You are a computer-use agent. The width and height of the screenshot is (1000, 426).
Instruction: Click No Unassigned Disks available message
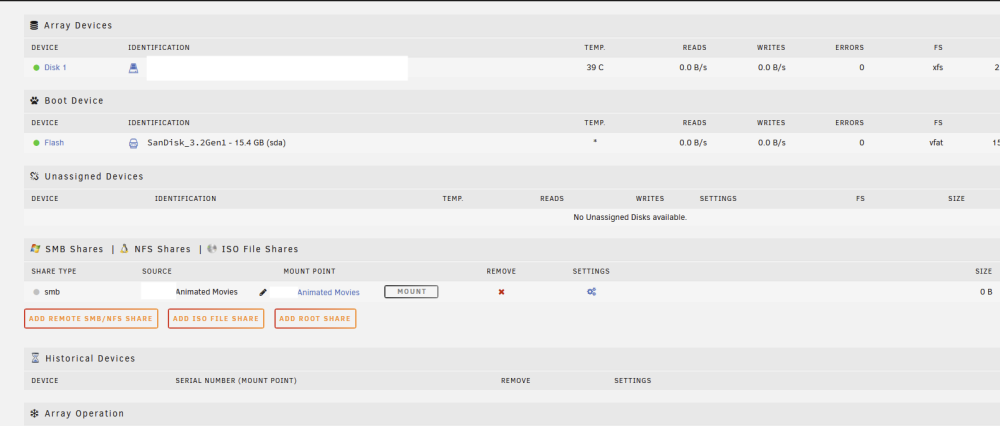click(630, 217)
